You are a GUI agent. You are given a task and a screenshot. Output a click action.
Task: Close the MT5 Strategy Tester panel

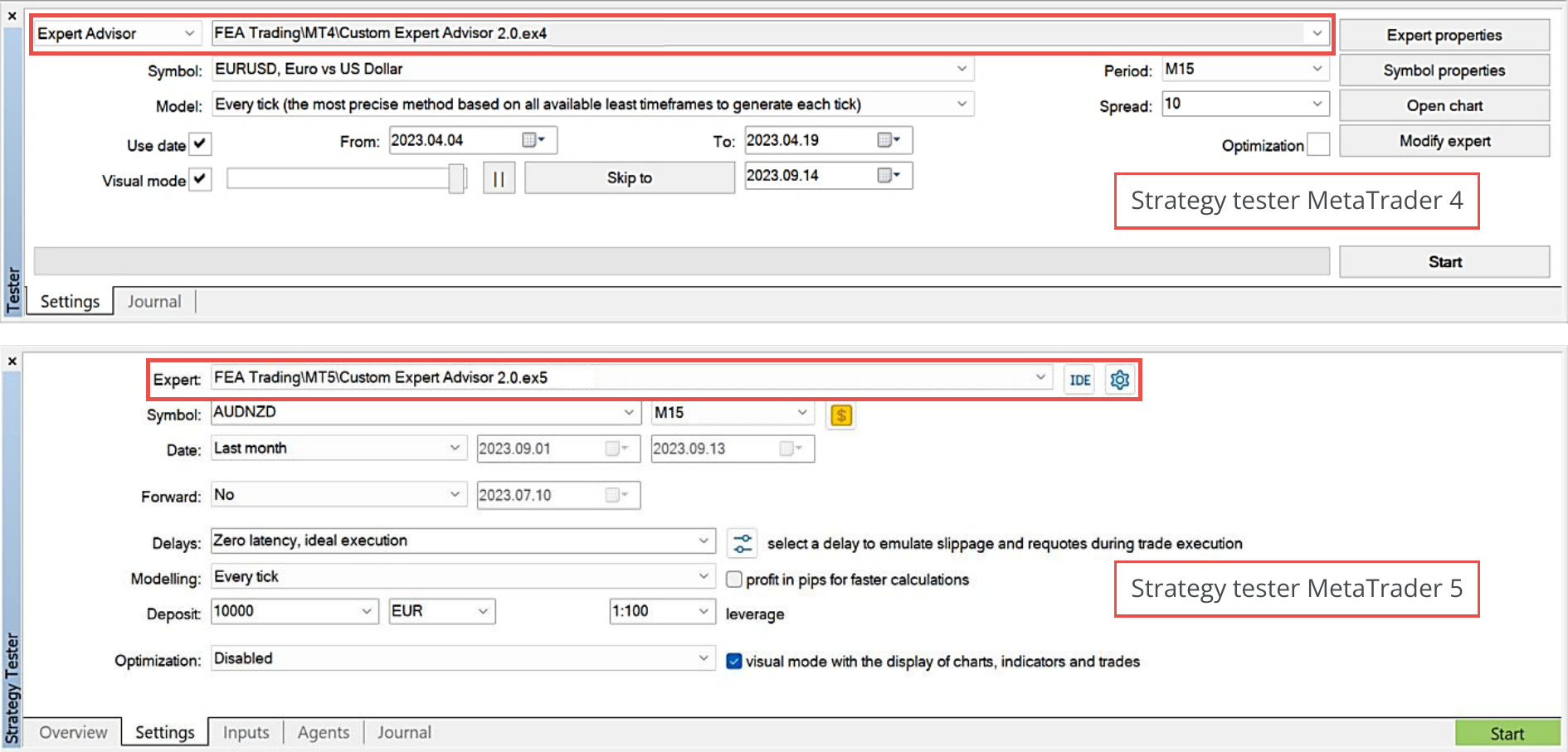click(12, 361)
